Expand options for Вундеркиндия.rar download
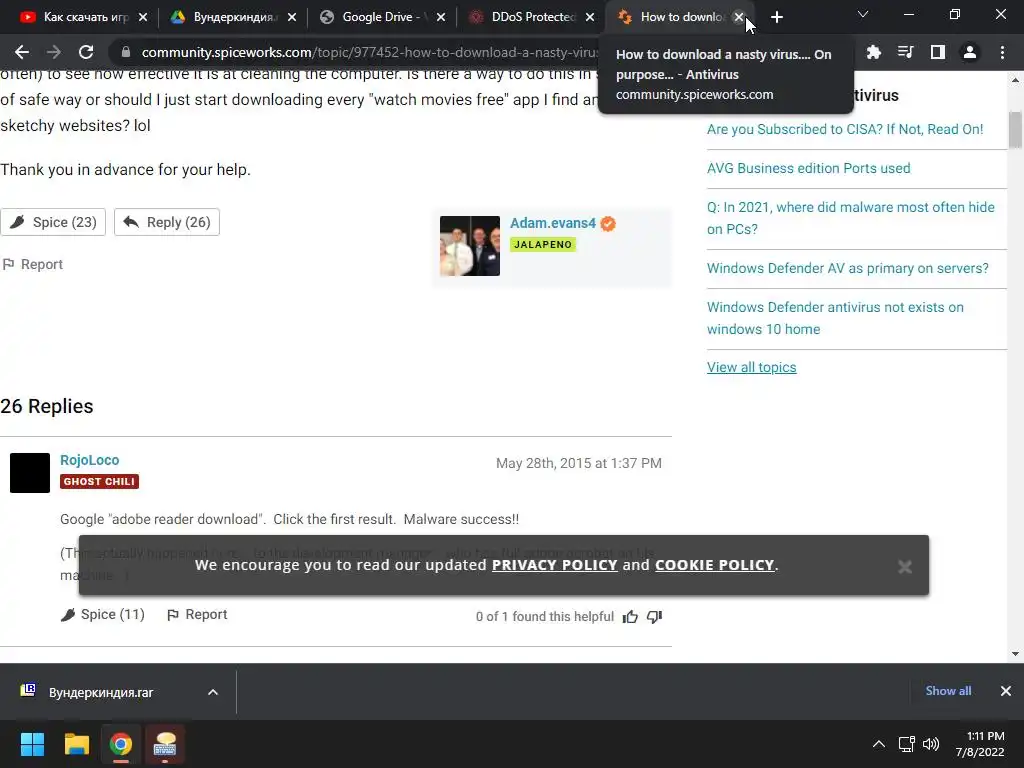Screen dimensions: 1024x768 click(213, 692)
